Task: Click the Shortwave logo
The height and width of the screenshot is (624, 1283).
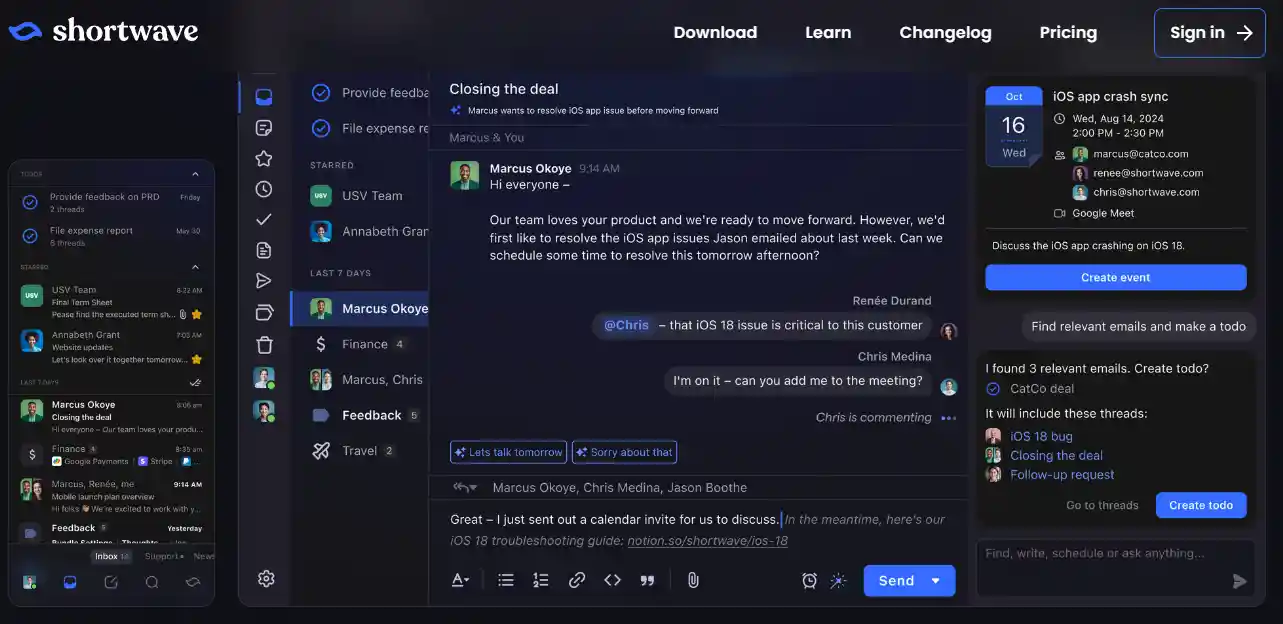Action: [103, 31]
